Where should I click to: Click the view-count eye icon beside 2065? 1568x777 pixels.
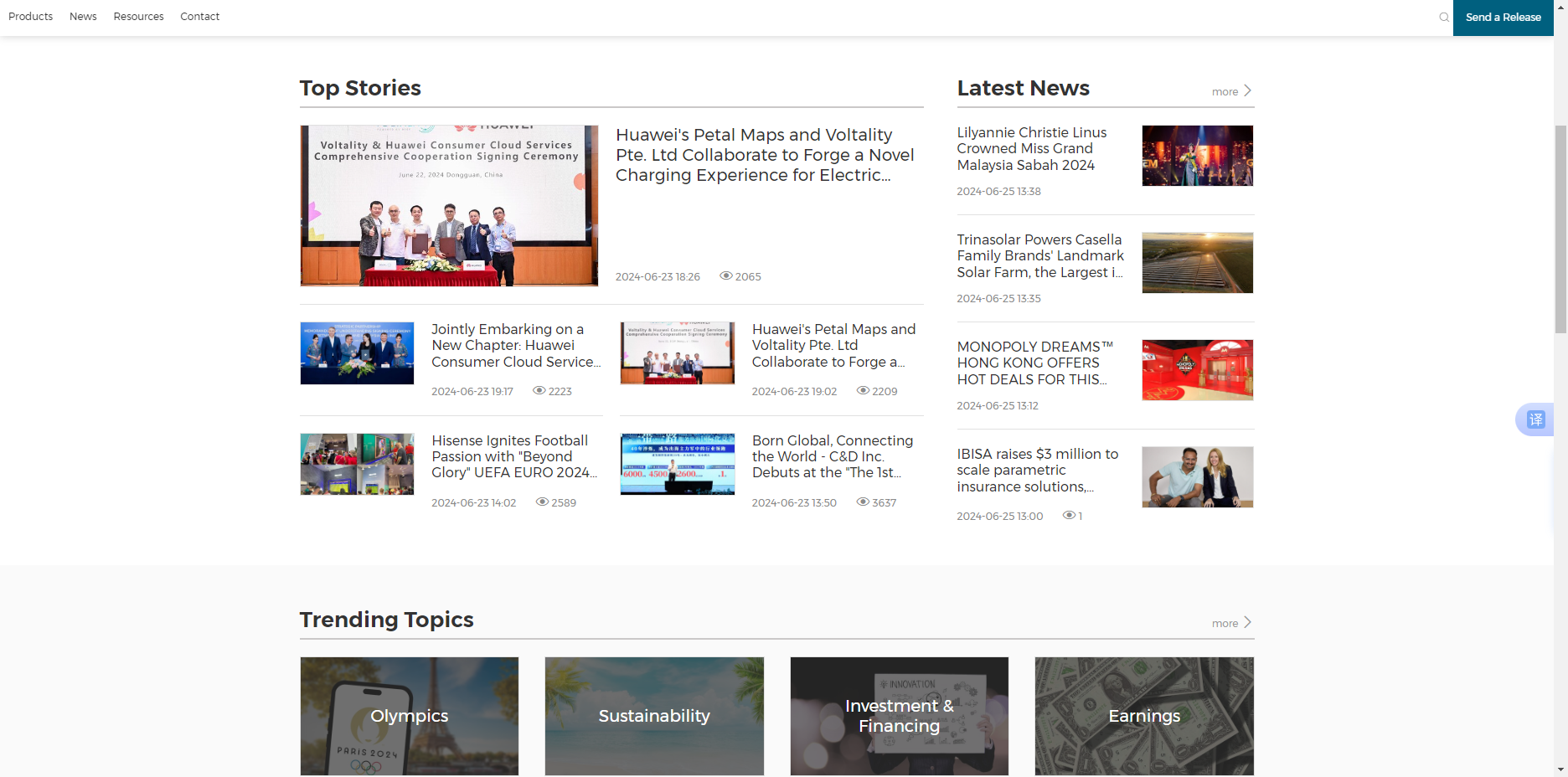tap(726, 276)
